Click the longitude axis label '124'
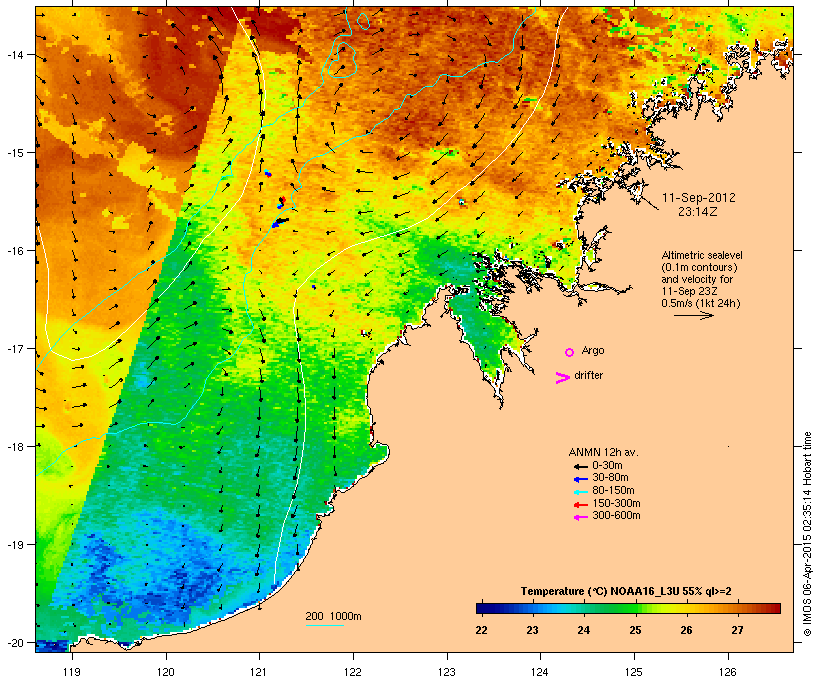 [540, 672]
